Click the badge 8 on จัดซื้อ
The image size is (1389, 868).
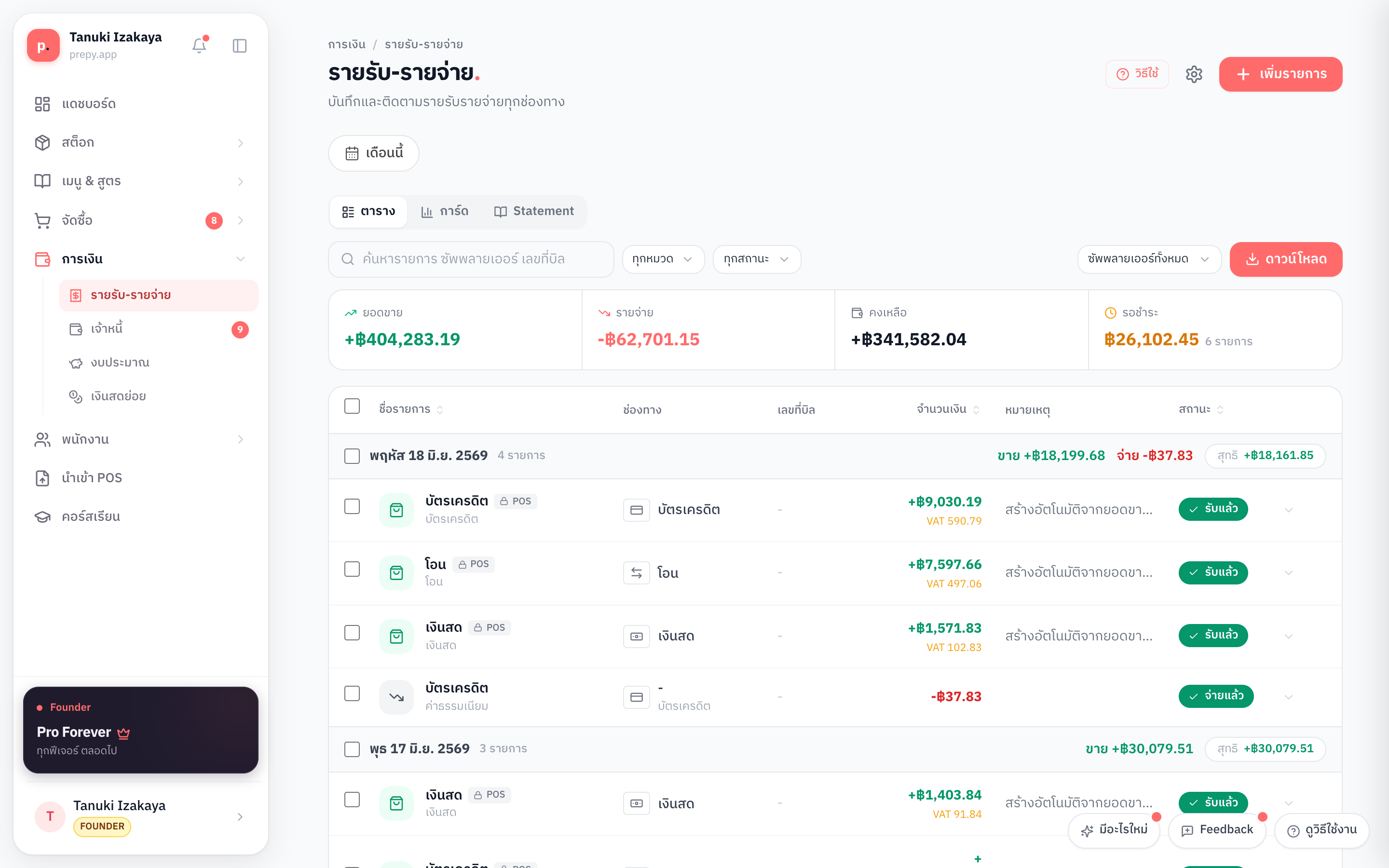214,220
